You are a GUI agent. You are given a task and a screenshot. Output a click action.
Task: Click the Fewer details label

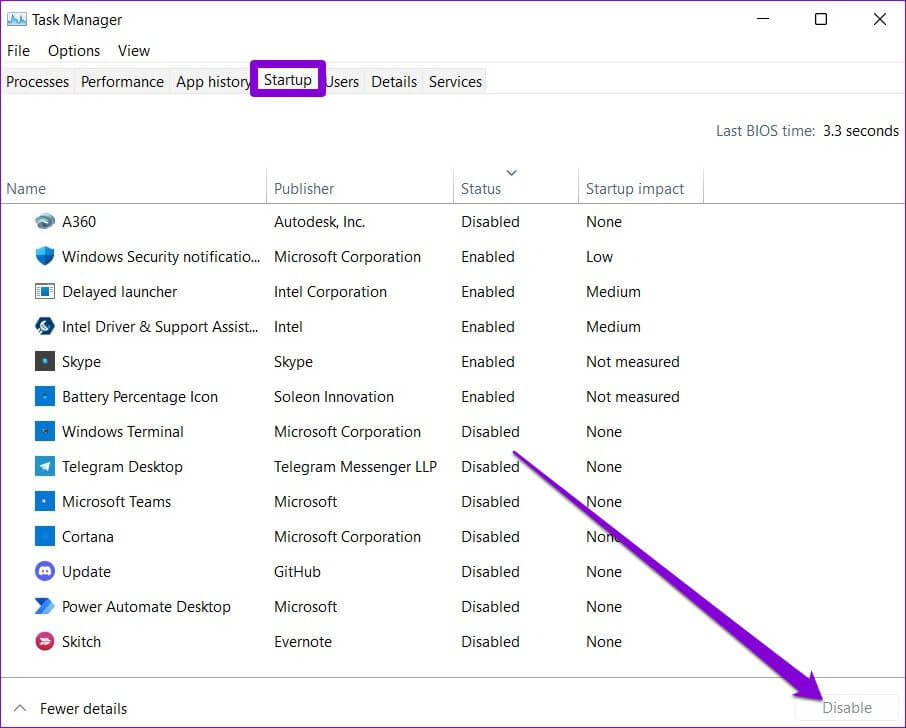[83, 708]
